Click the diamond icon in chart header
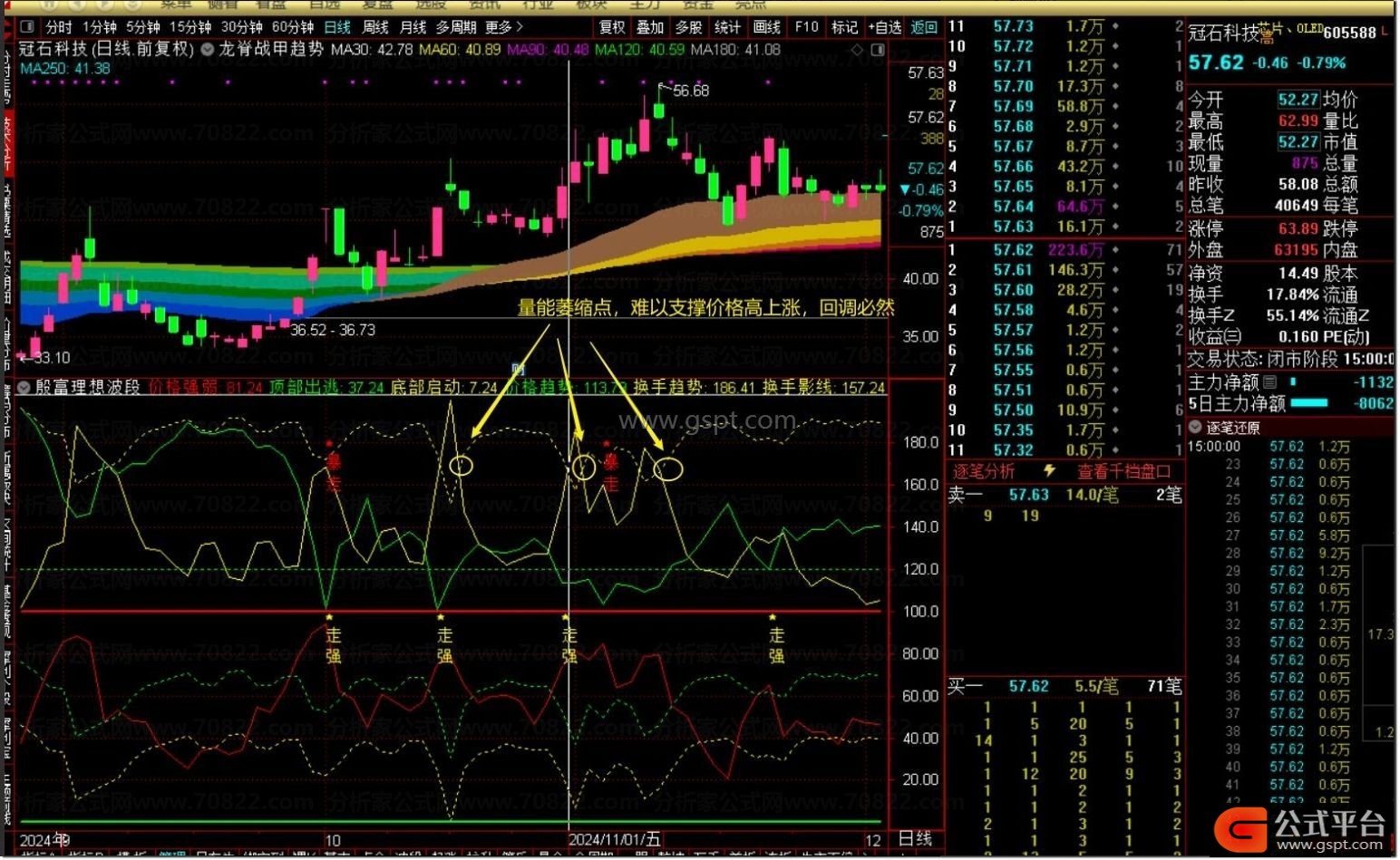The width and height of the screenshot is (1400, 860). tap(858, 50)
